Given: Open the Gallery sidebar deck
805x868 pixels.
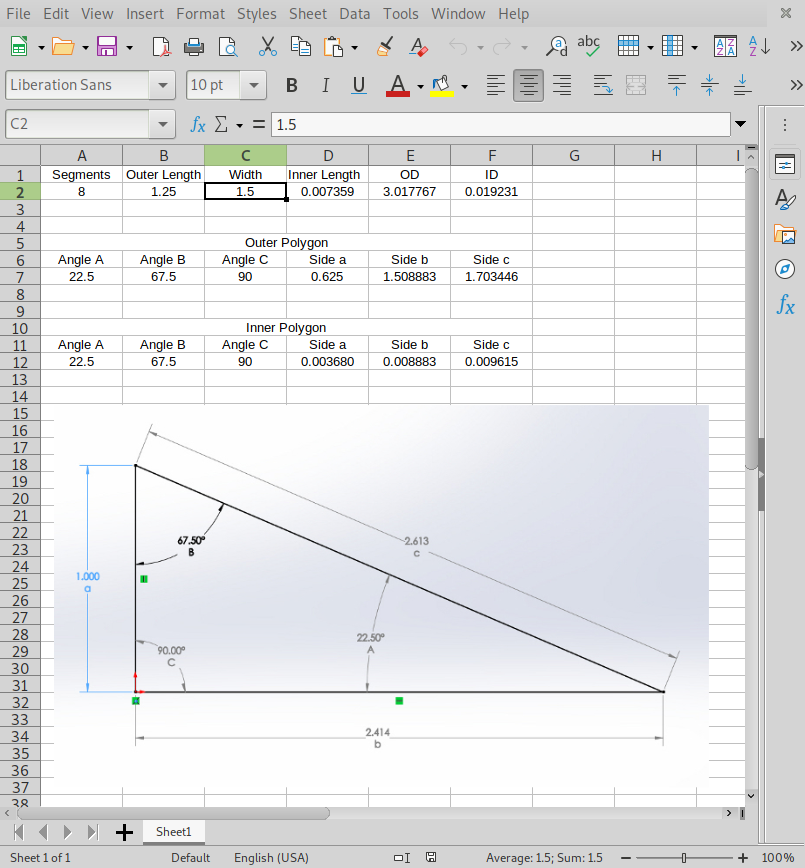Looking at the screenshot, I should pyautogui.click(x=786, y=235).
